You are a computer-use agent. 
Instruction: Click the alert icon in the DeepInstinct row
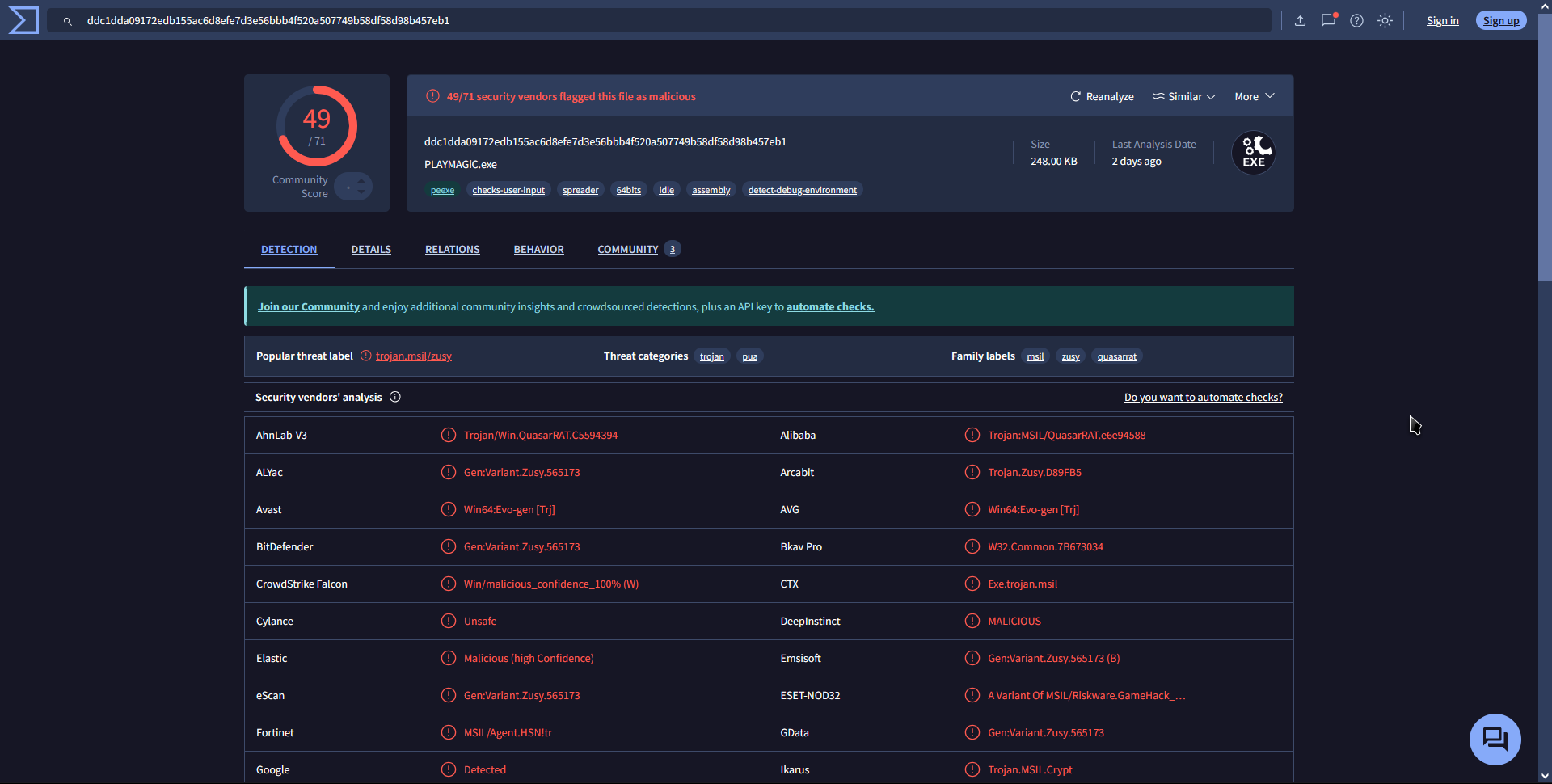pyautogui.click(x=972, y=621)
